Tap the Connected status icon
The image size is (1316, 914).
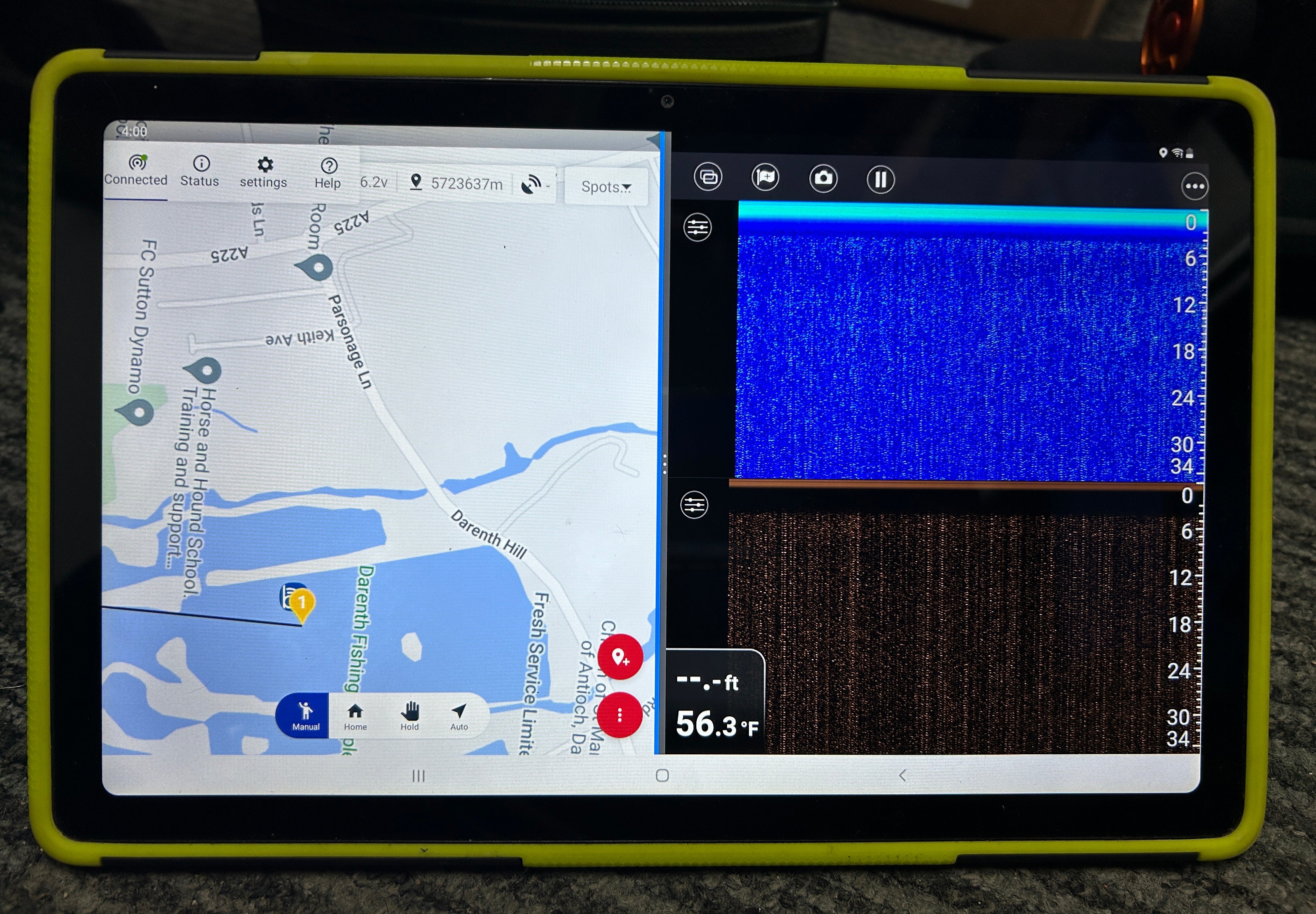tap(137, 163)
